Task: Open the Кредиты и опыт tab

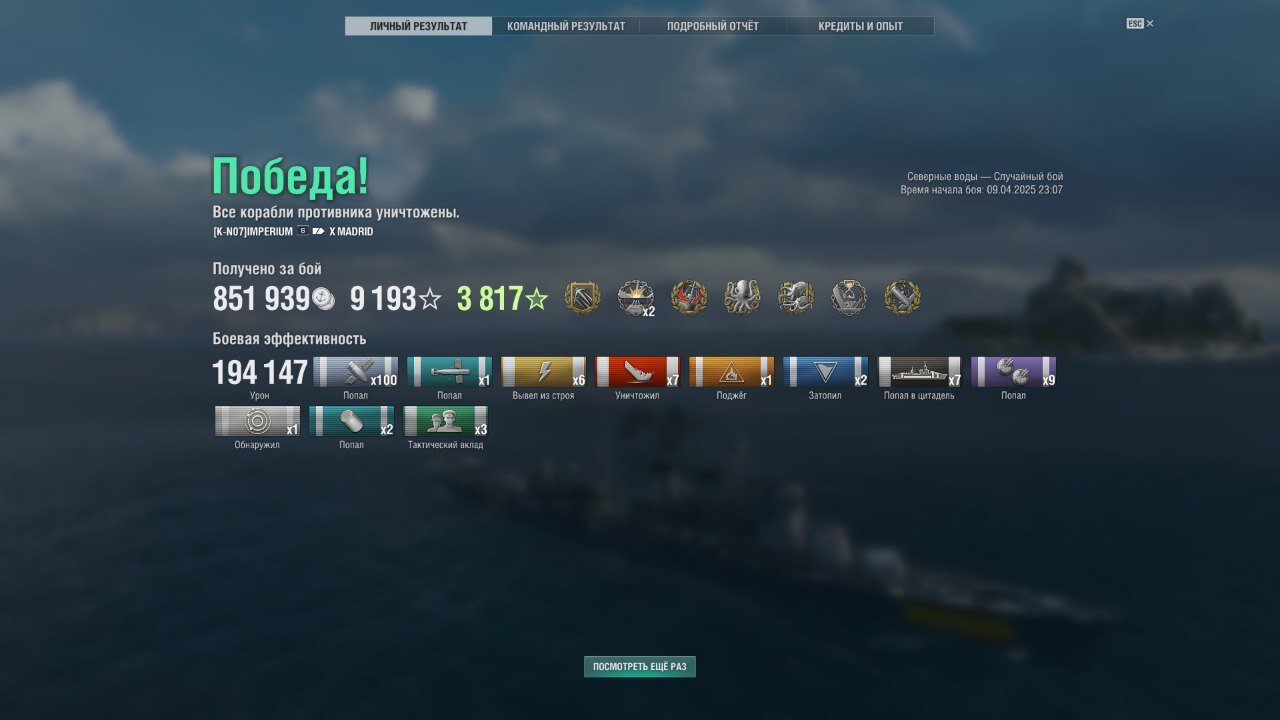Action: (x=860, y=26)
